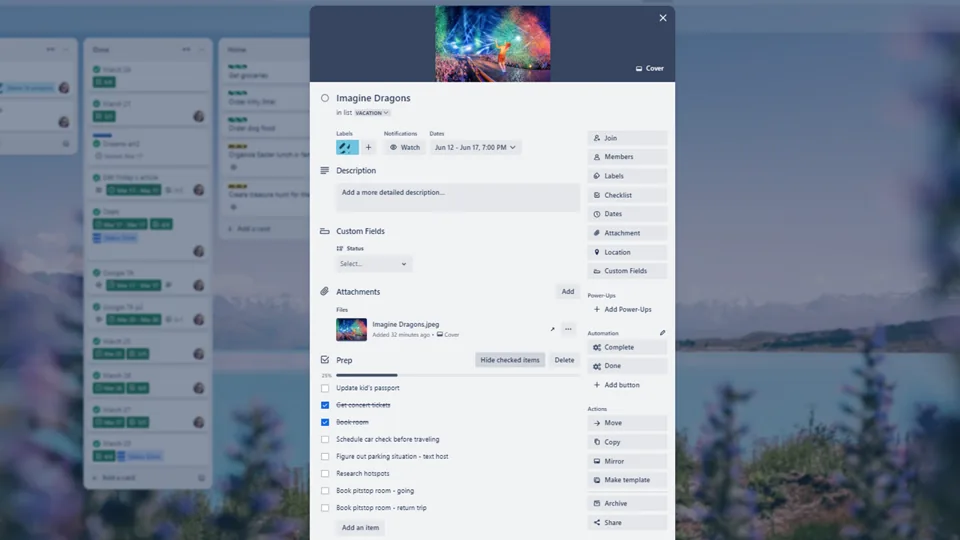Run the Done automation button
This screenshot has width=960, height=540.
click(627, 366)
